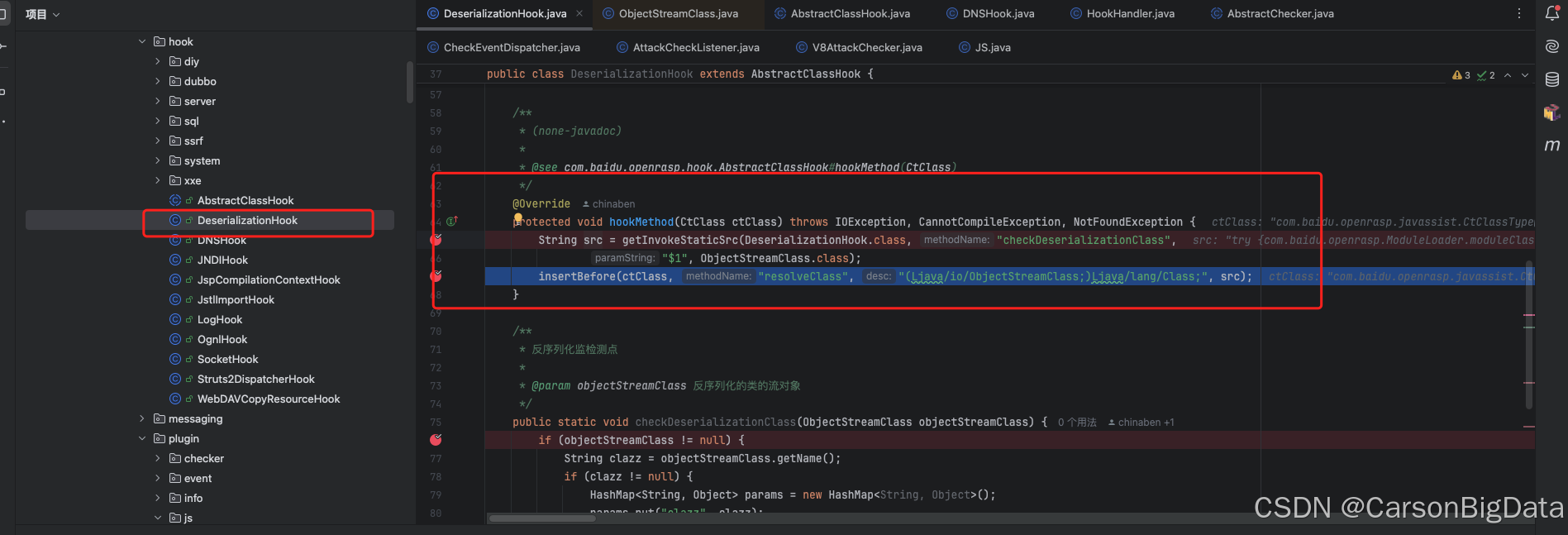Click the hookMethod method name
Screen dimensions: 1568x535
[641, 222]
